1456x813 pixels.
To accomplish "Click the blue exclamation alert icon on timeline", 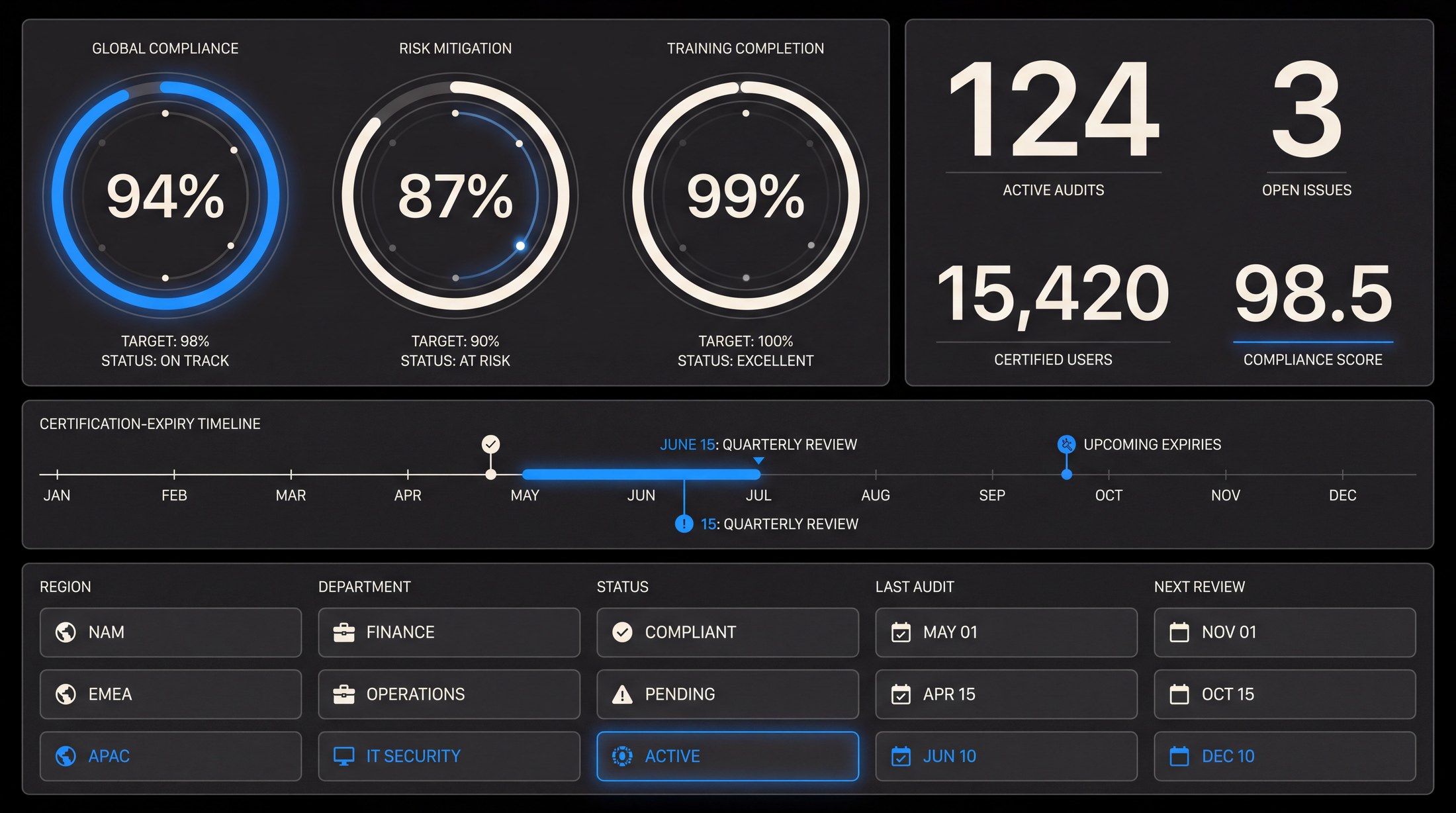I will click(684, 524).
